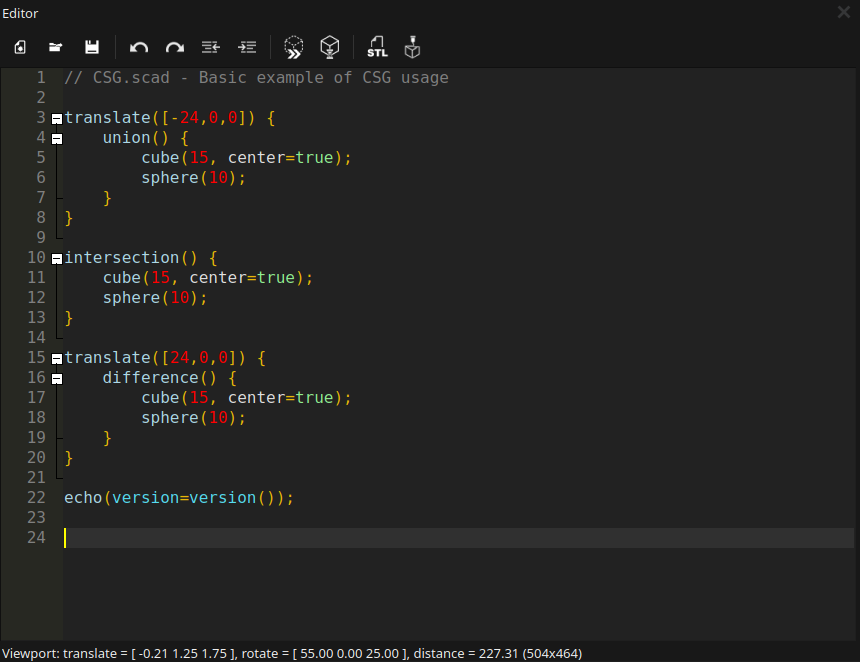860x662 pixels.
Task: Click the first-line comment about CSG.scad
Action: pos(256,78)
